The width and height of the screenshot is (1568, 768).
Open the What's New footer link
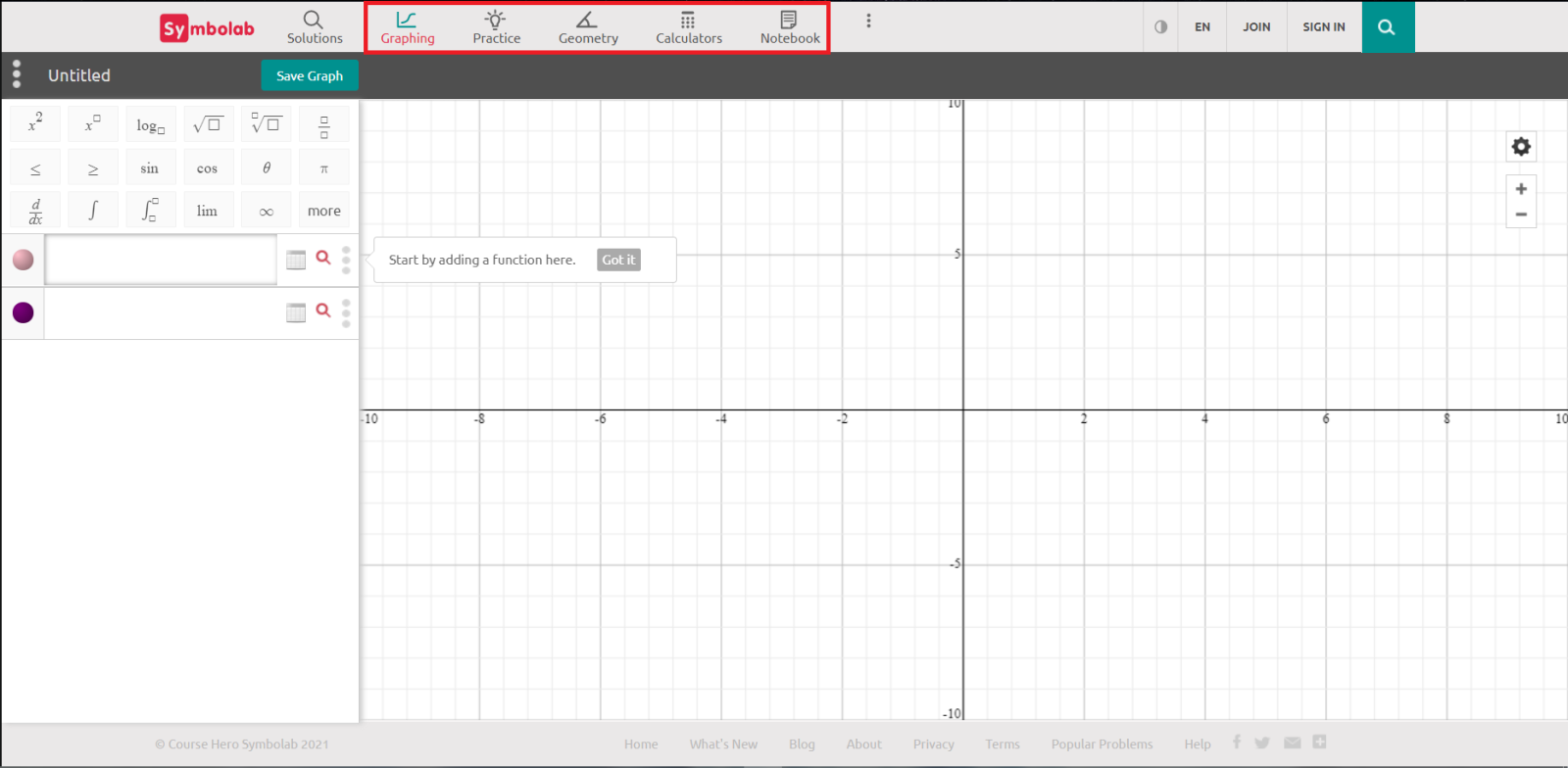pyautogui.click(x=723, y=744)
